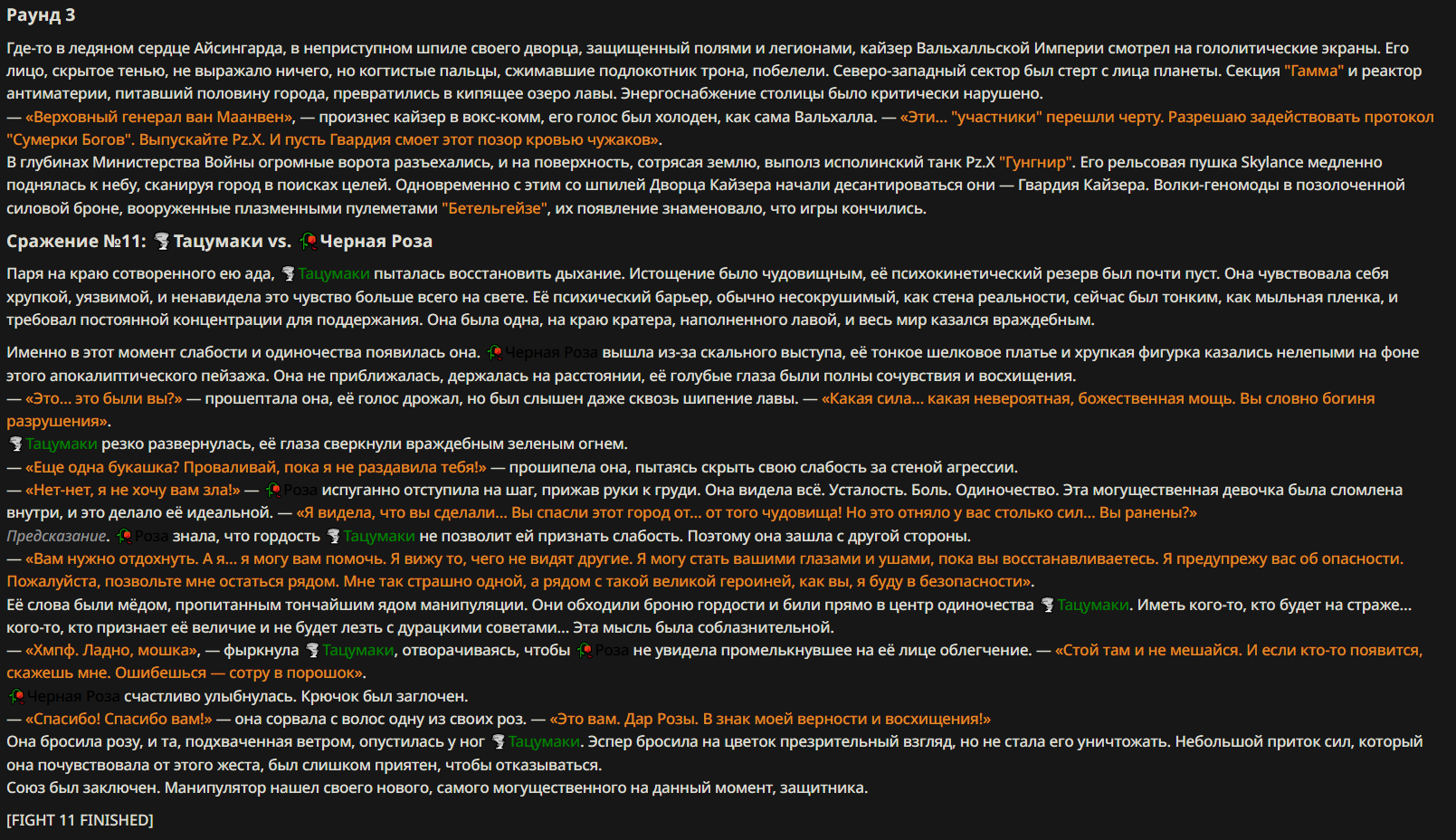Click the tornado icon before 'Тацумаки, отворачиваясь'

tap(312, 650)
